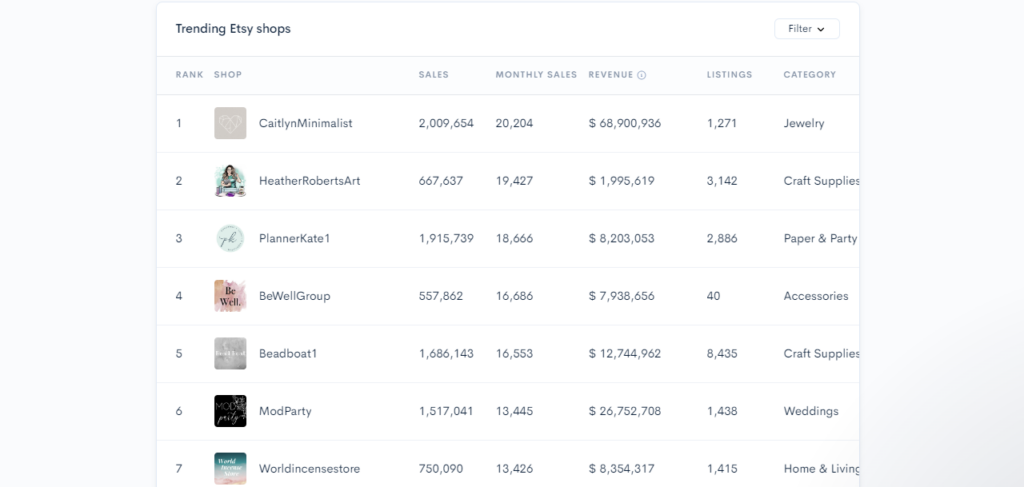This screenshot has height=487, width=1024.
Task: Sort by Monthly Sales column header
Action: pyautogui.click(x=536, y=75)
